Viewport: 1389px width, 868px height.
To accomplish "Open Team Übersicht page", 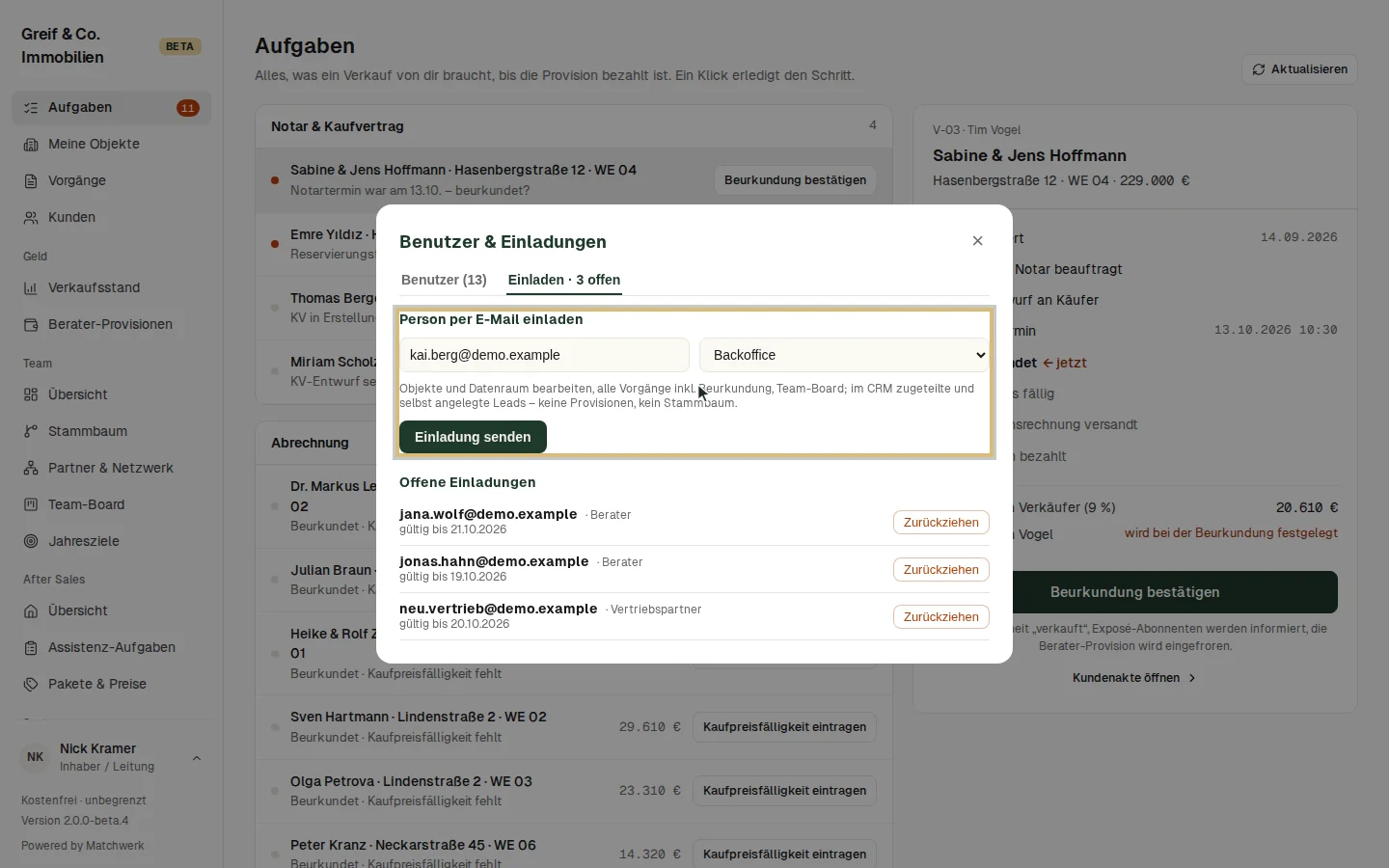I will (x=111, y=395).
